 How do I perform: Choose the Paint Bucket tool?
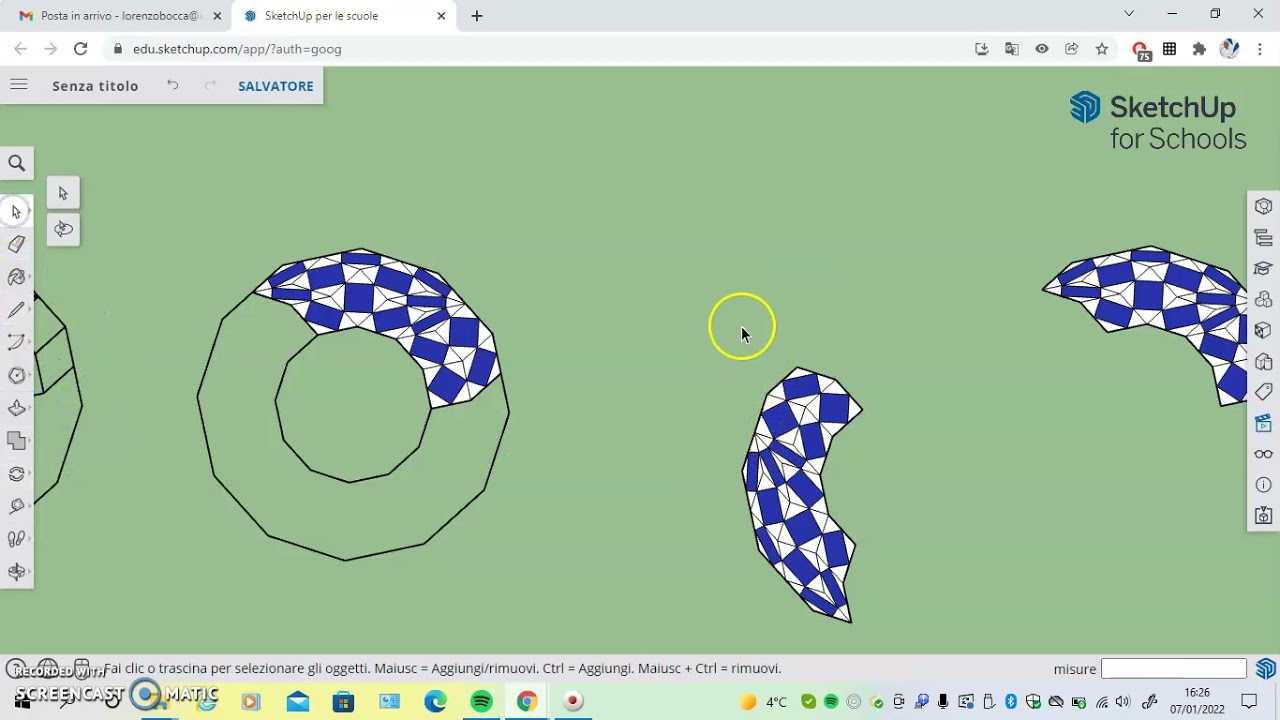(17, 277)
